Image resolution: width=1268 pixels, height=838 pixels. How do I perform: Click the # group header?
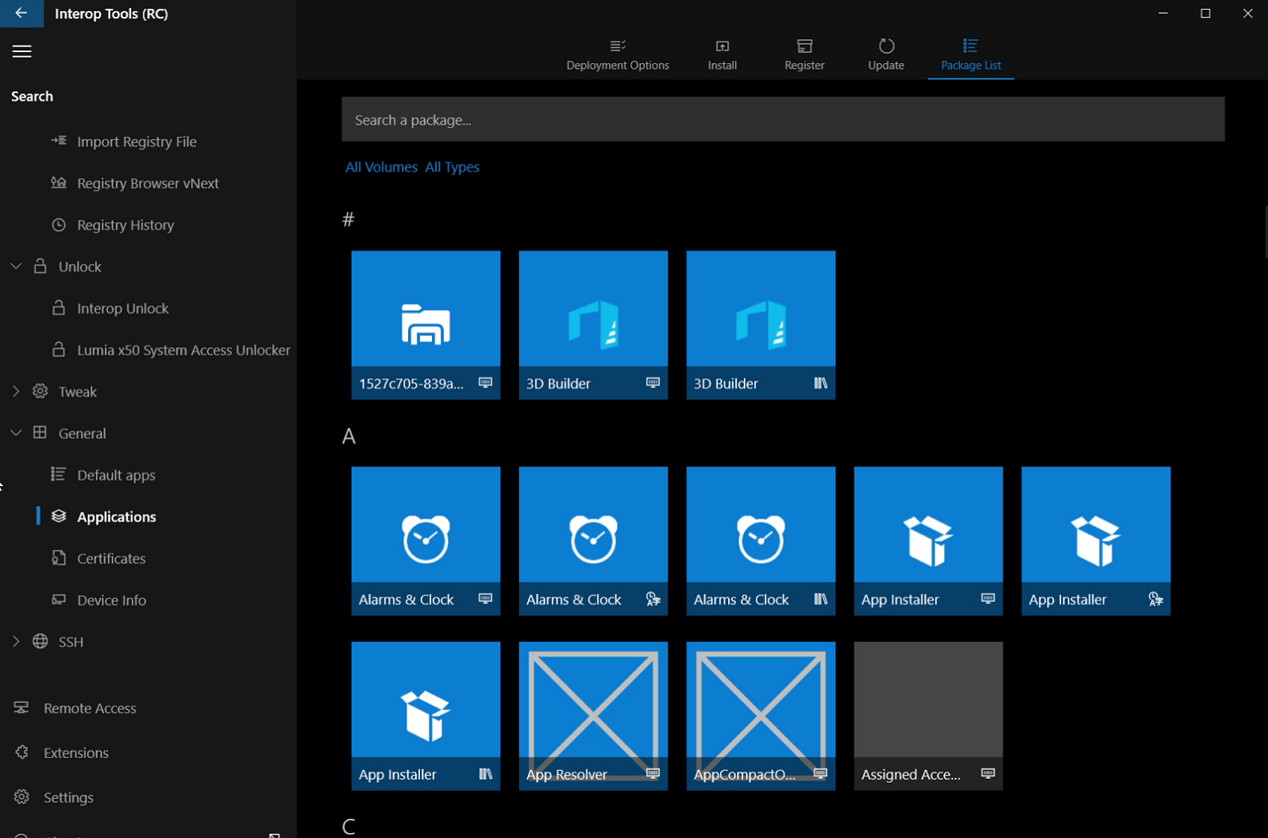(x=348, y=219)
